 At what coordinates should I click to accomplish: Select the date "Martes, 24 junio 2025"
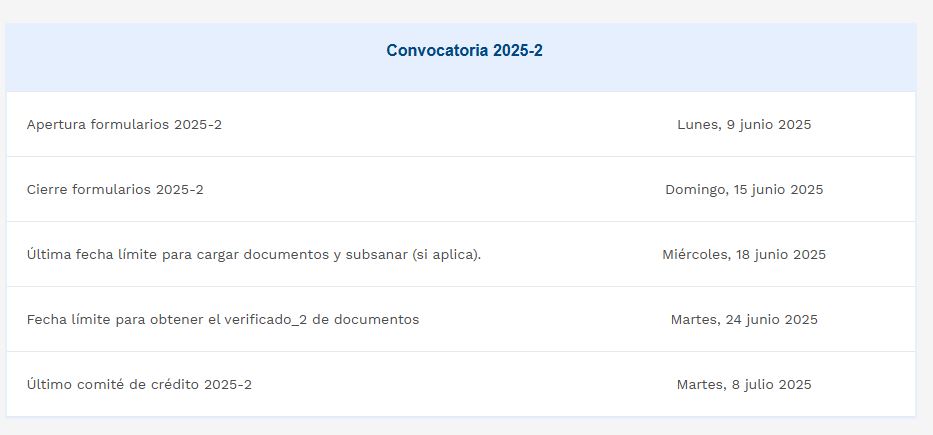click(x=744, y=320)
